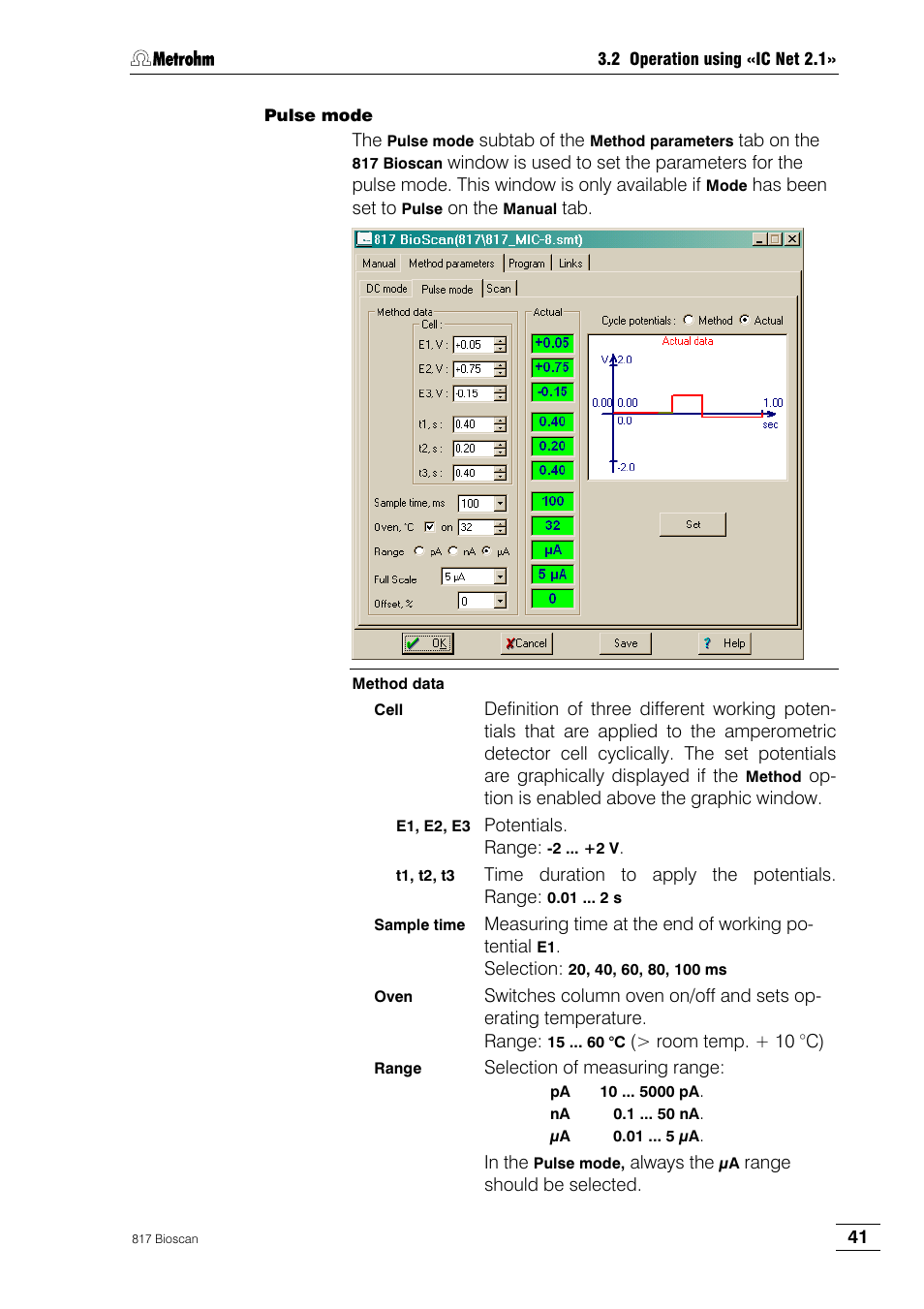Select Method cycle potentials radio button
Viewport: 924px width, 1309px height.
pyautogui.click(x=689, y=320)
